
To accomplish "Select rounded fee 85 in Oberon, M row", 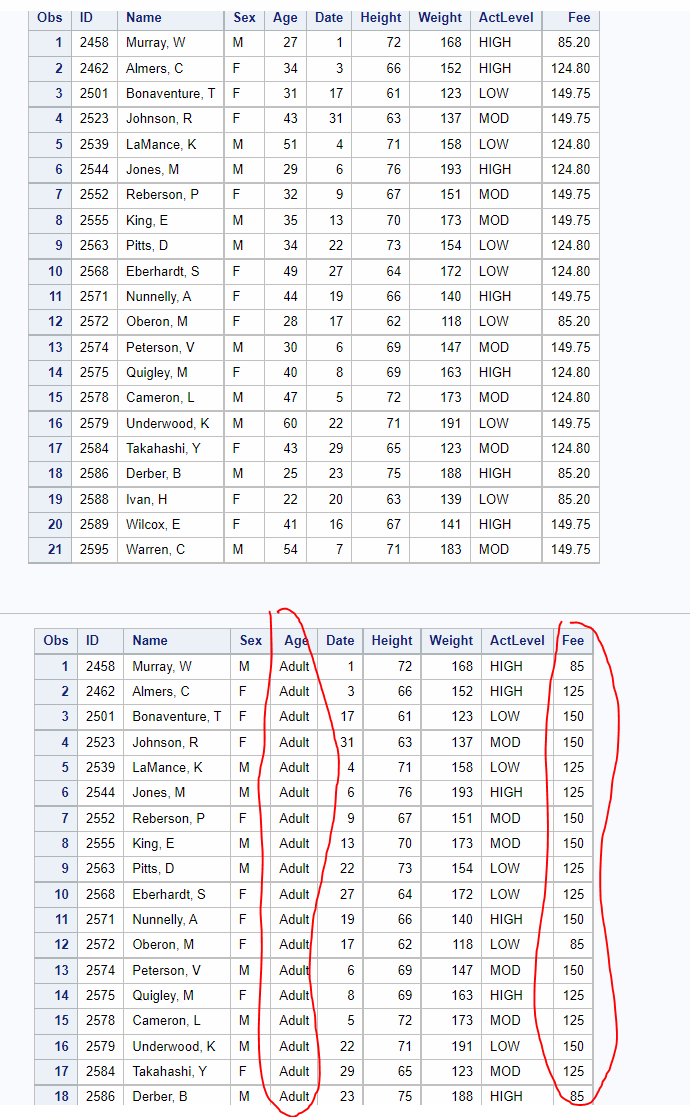I will pyautogui.click(x=577, y=945).
